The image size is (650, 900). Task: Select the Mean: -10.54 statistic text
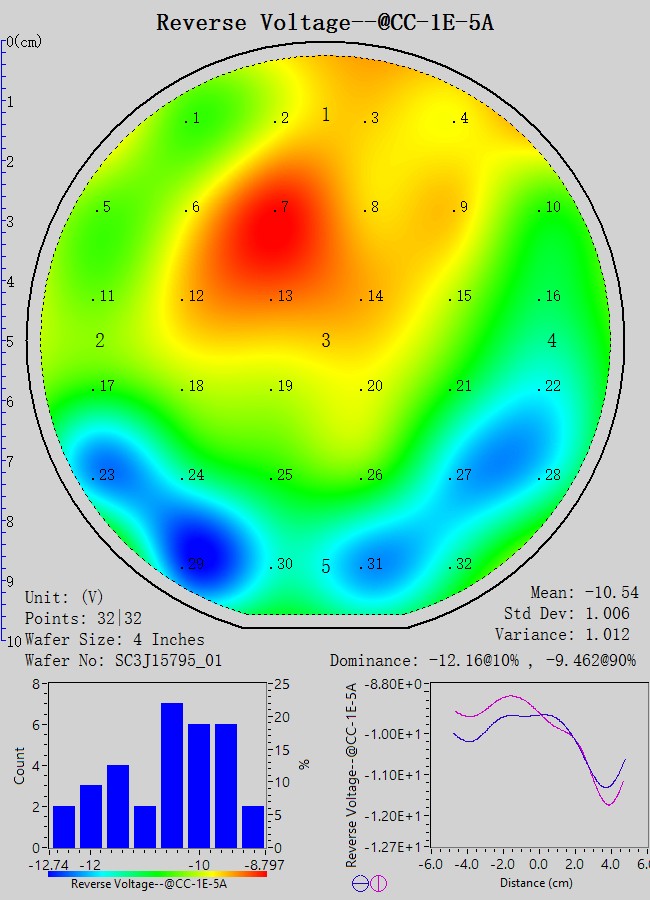[x=584, y=593]
